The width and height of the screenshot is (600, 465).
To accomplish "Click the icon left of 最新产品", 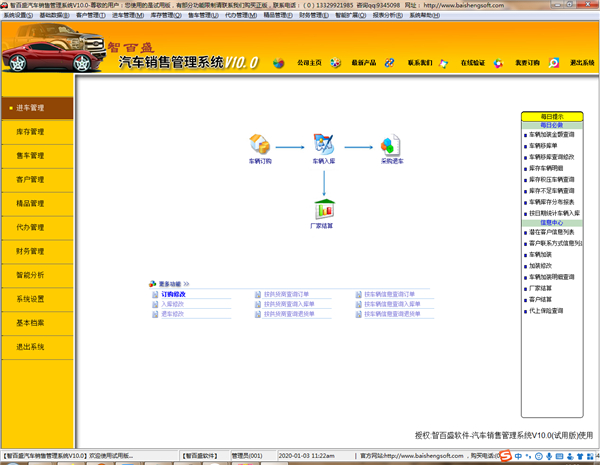I will pyautogui.click(x=336, y=63).
